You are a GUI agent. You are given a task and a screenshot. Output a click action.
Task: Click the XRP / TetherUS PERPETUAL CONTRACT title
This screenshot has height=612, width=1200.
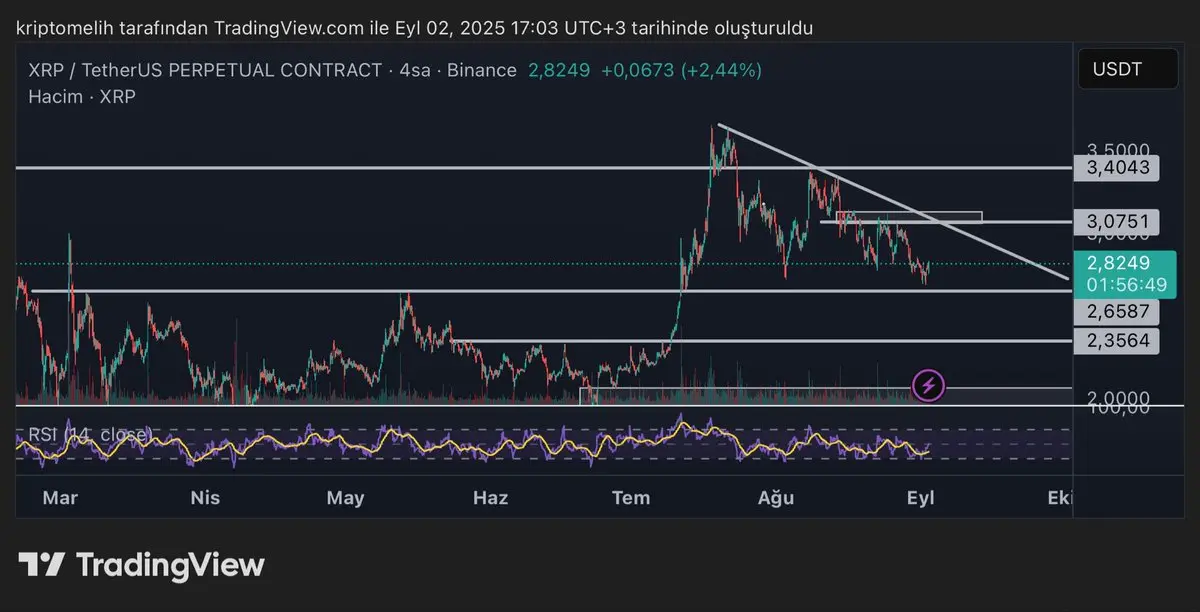(204, 70)
